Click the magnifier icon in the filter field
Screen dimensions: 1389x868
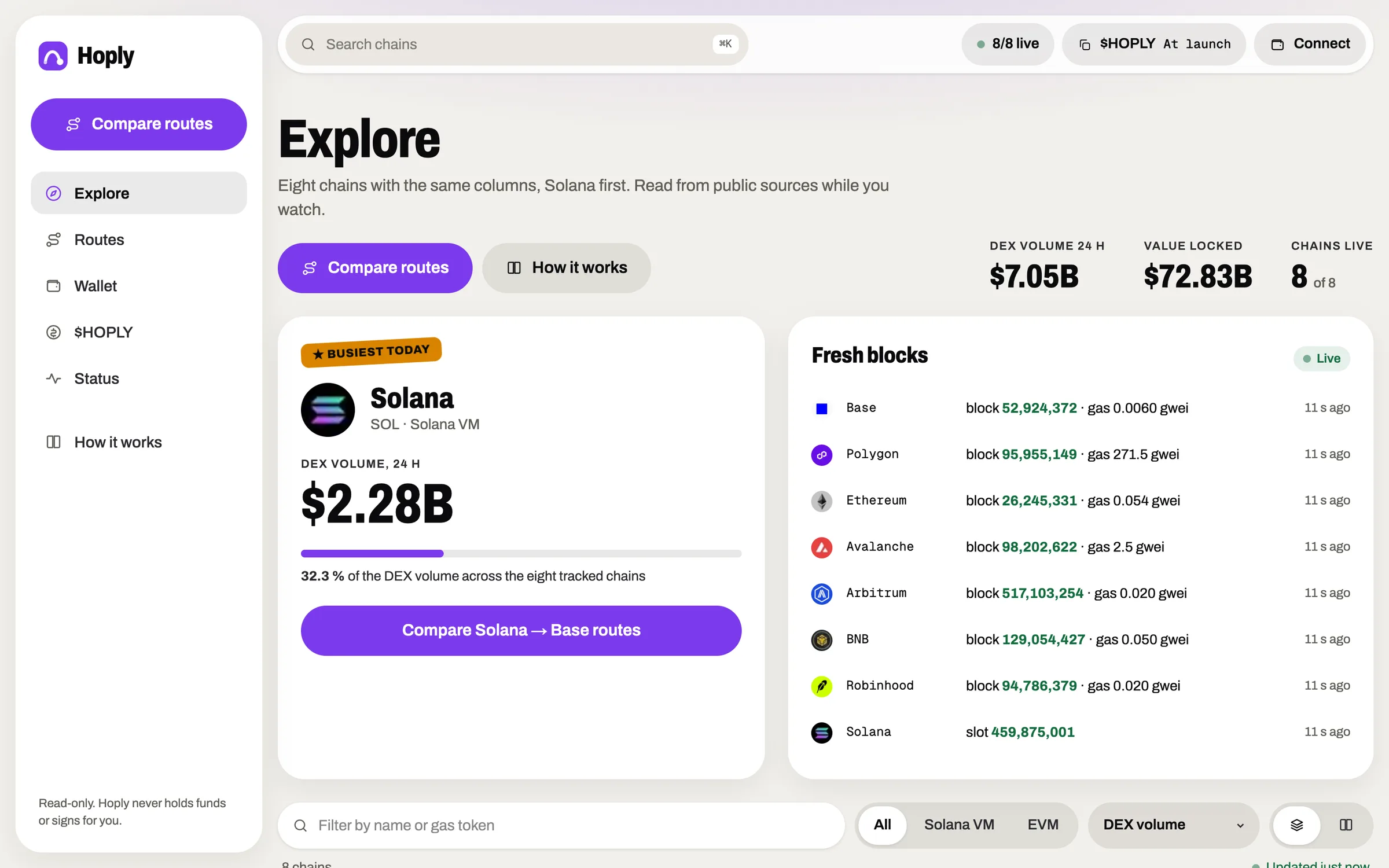[300, 825]
